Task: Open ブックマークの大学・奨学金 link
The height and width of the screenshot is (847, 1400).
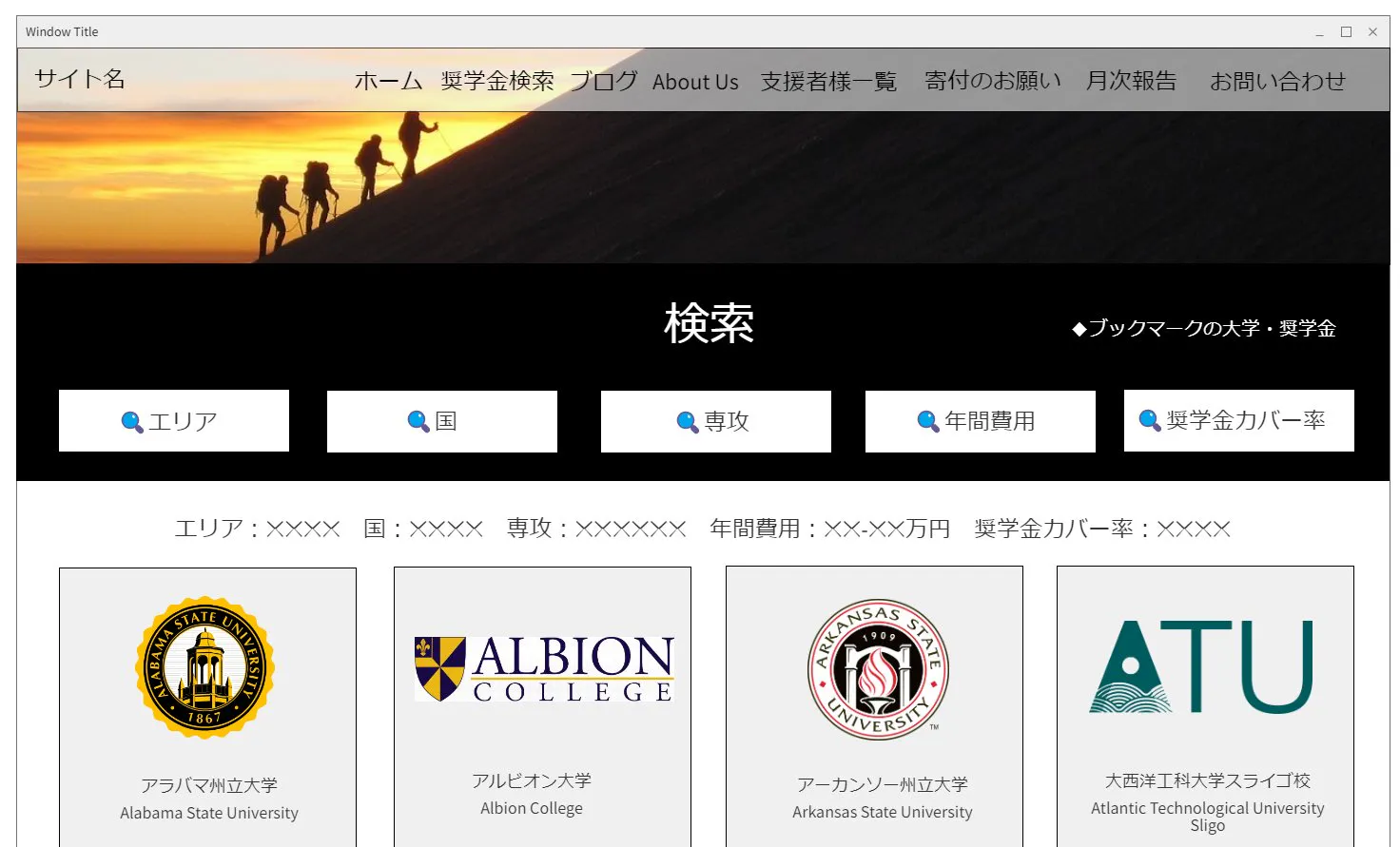Action: coord(1204,329)
